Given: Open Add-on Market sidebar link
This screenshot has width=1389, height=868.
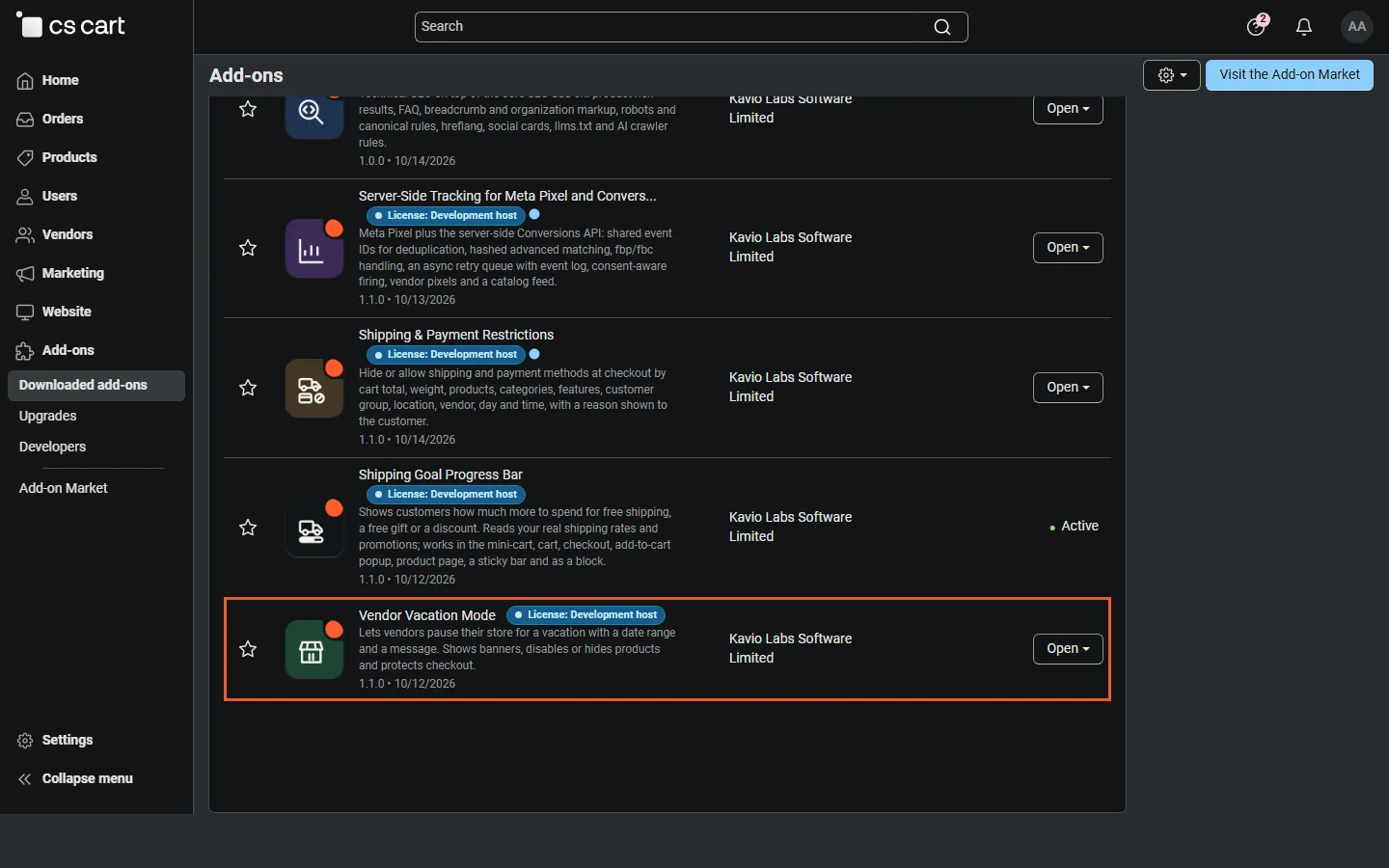Looking at the screenshot, I should (x=64, y=489).
